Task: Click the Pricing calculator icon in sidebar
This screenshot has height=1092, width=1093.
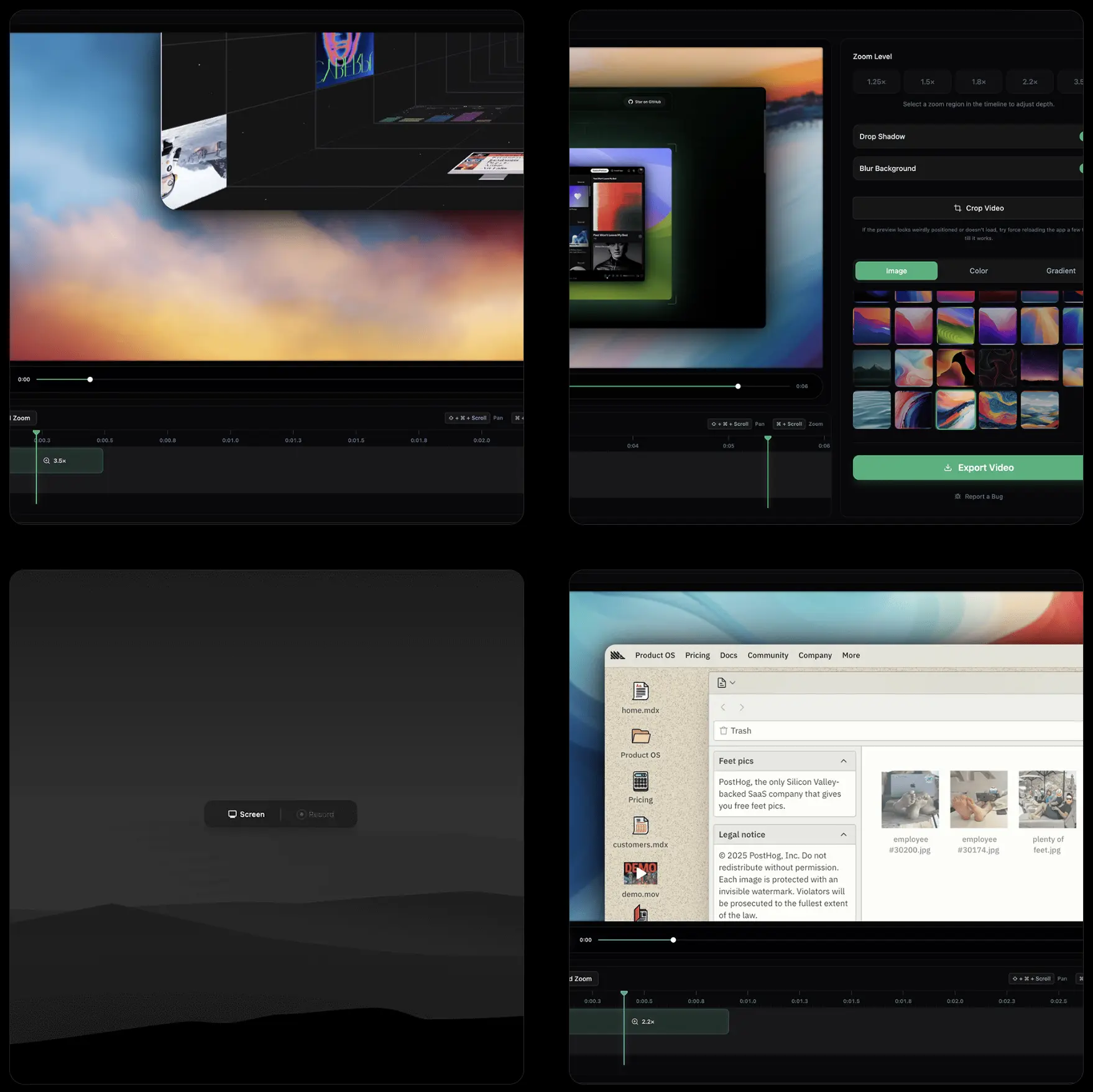Action: point(640,782)
